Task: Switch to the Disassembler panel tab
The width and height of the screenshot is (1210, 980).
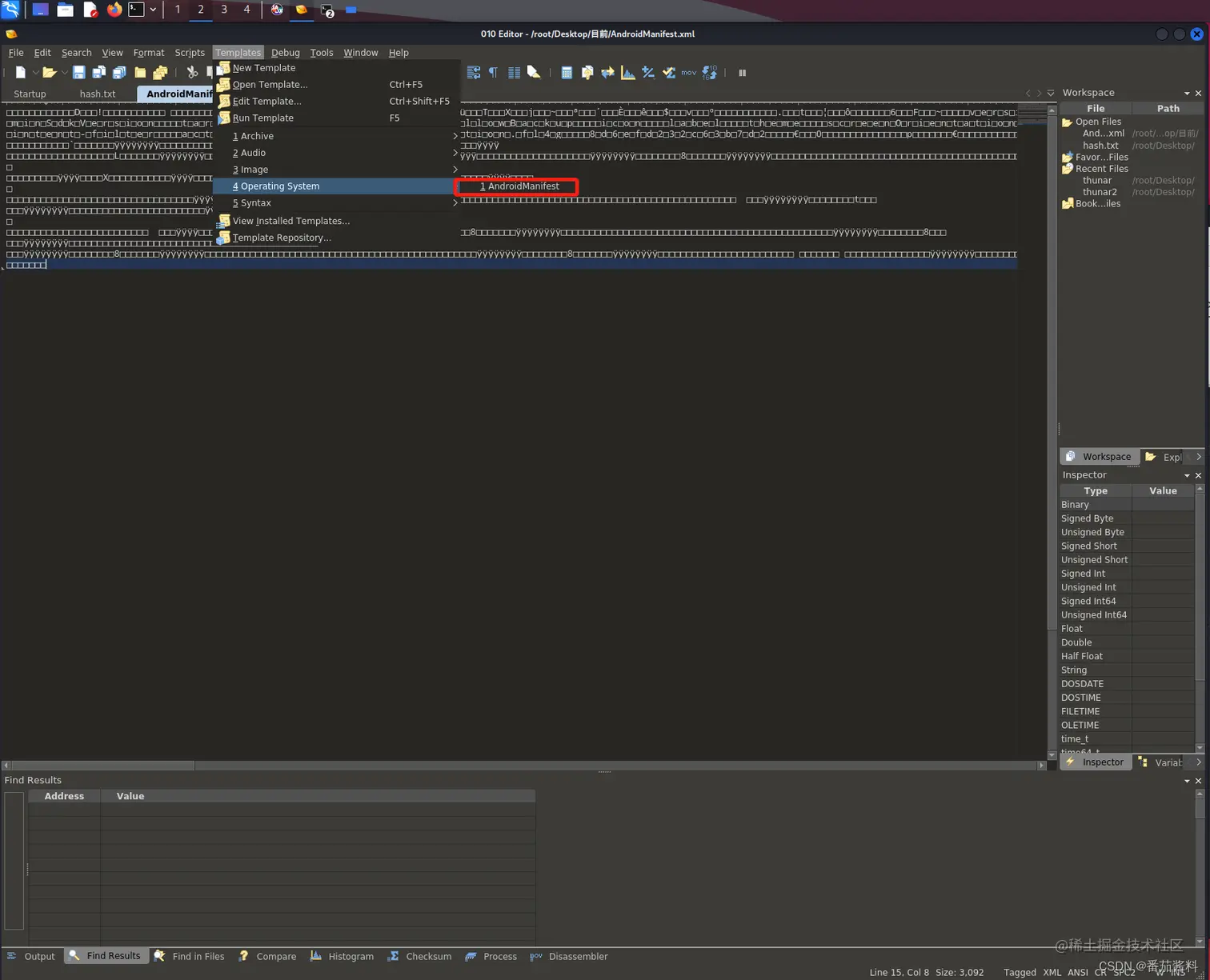Action: [x=569, y=957]
